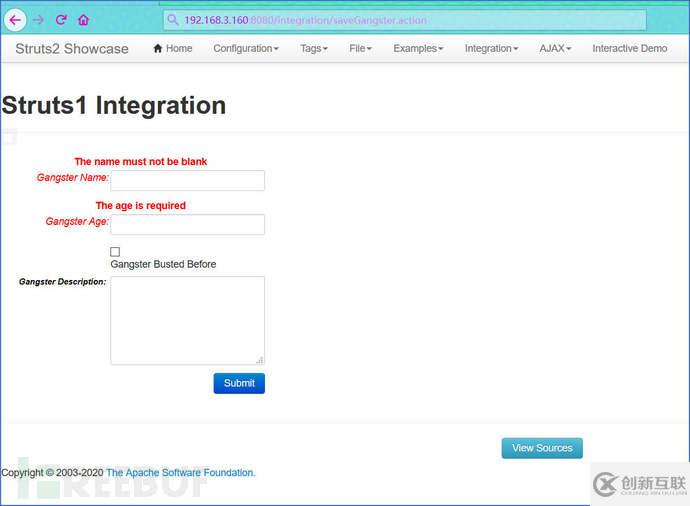Go to the browser home page icon
Screen dimensions: 690x506
pyautogui.click(x=83, y=20)
